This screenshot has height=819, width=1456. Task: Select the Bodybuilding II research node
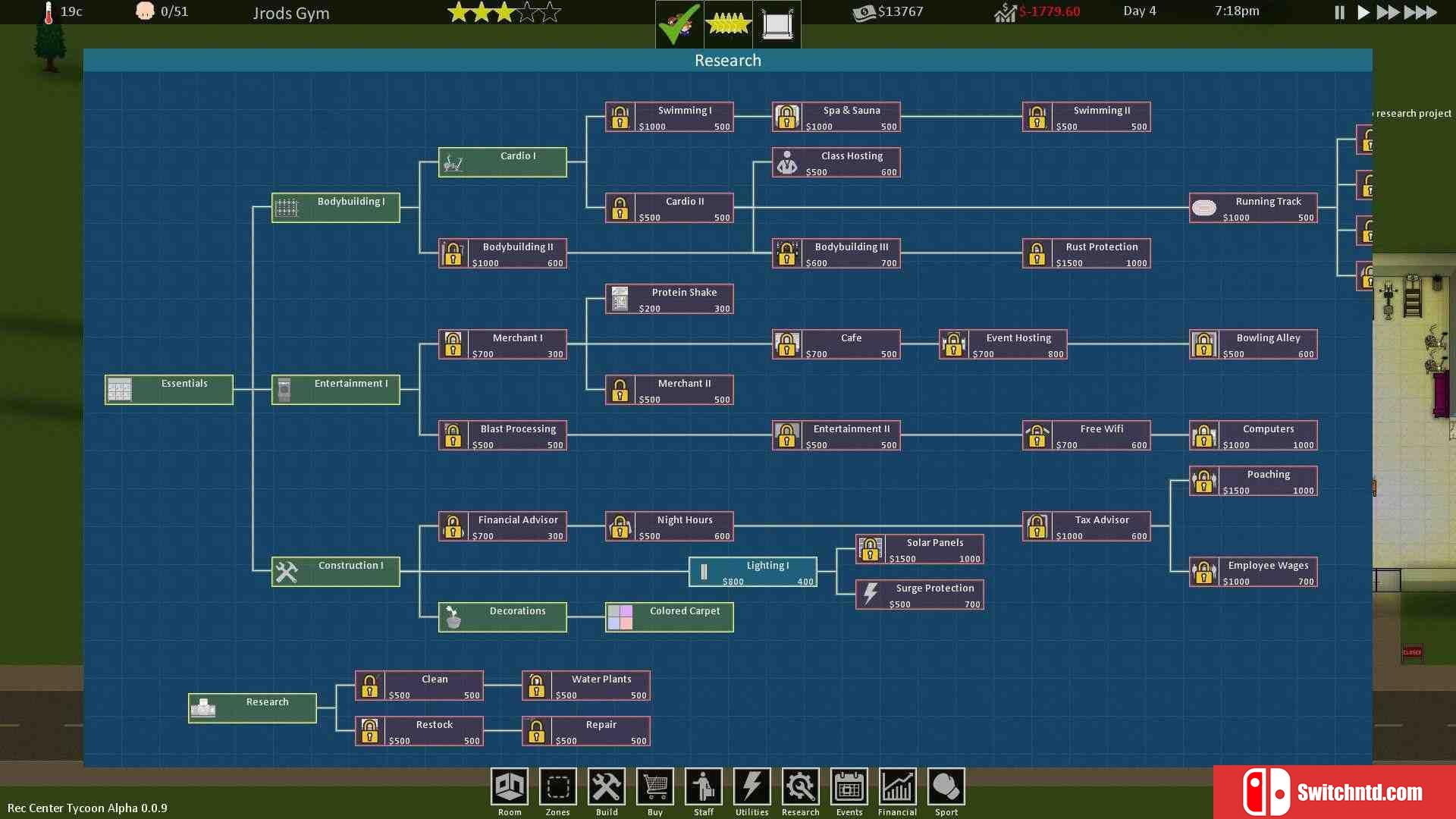tap(502, 253)
